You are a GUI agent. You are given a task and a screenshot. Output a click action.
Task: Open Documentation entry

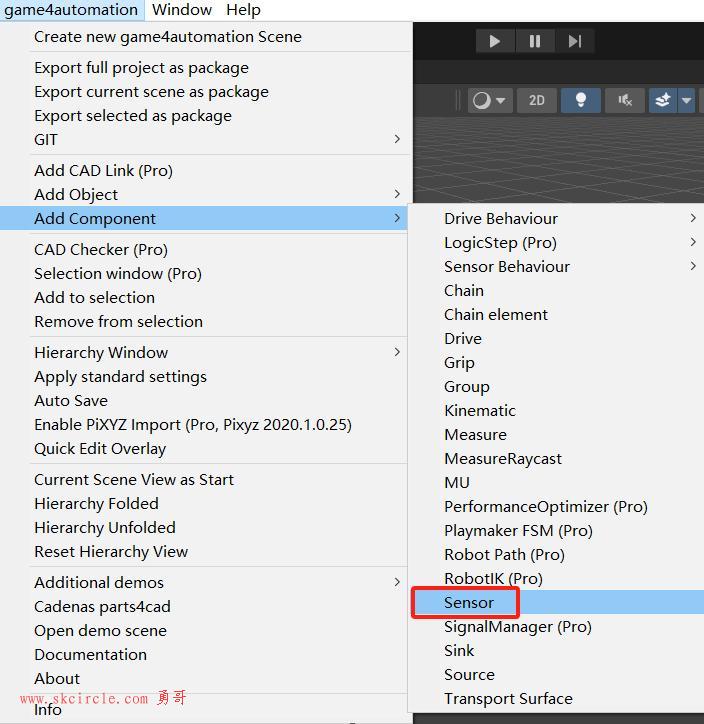(x=204, y=655)
